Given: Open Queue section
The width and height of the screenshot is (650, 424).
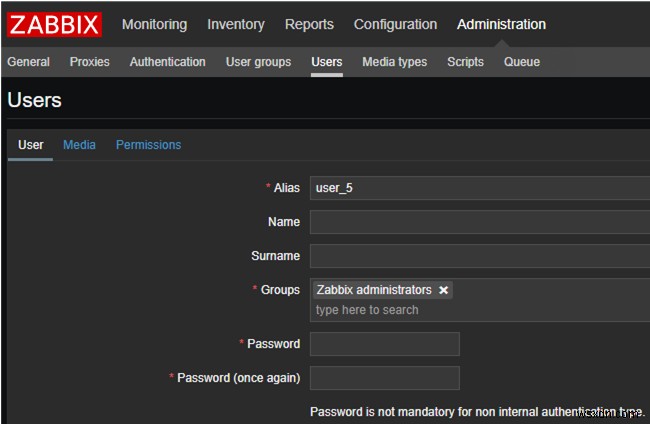Looking at the screenshot, I should [521, 62].
